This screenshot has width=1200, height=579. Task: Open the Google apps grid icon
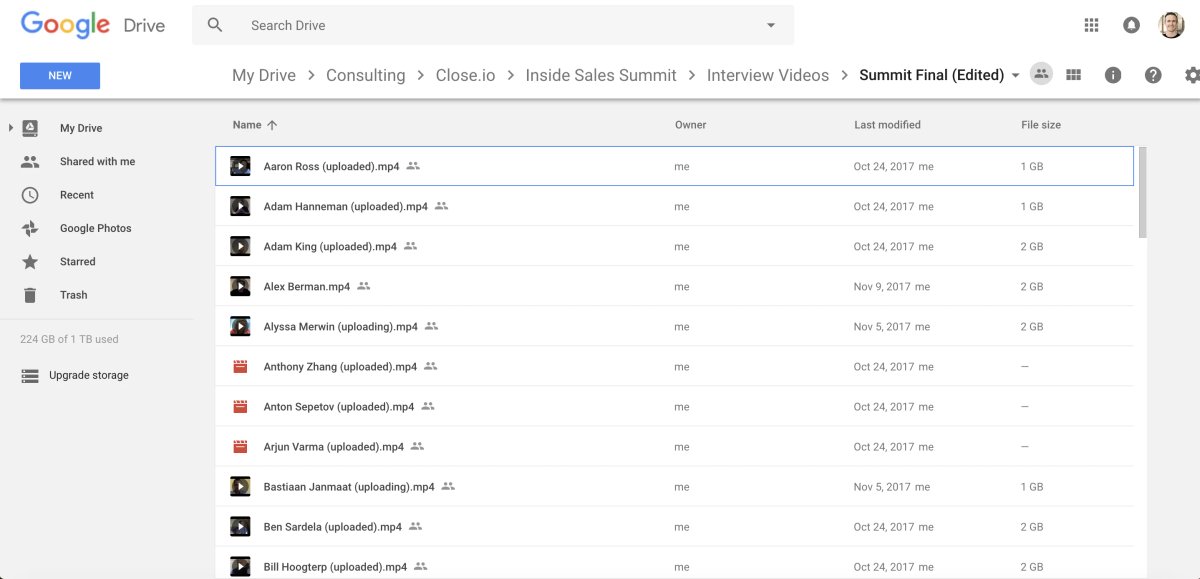point(1091,25)
